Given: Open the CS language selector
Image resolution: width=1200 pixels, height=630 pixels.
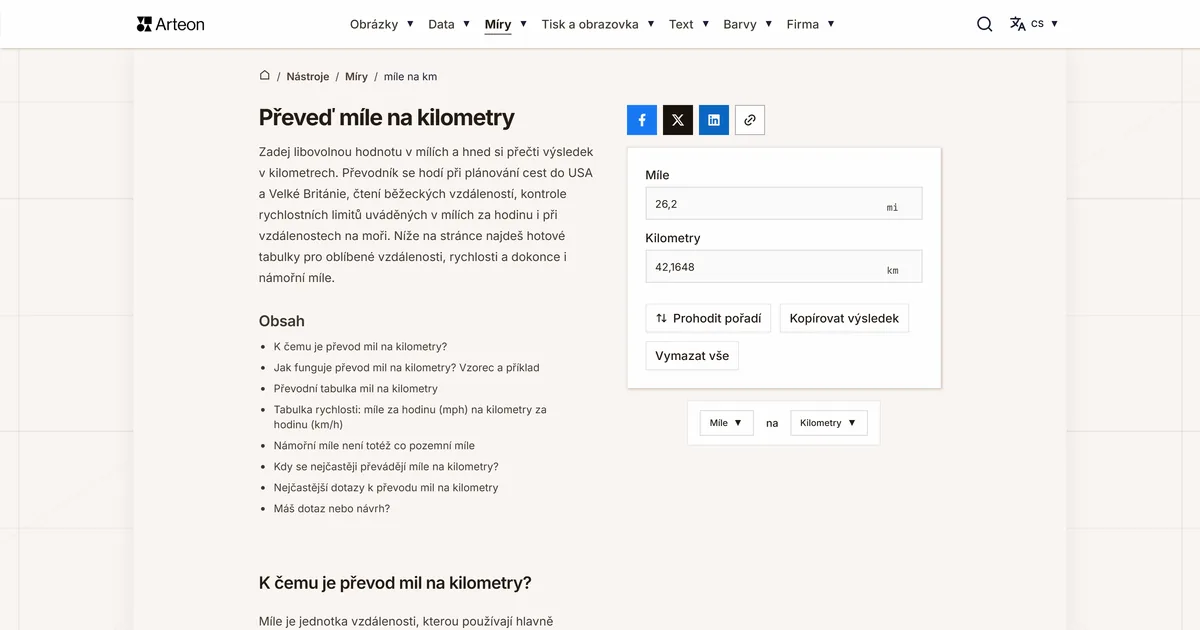Looking at the screenshot, I should point(1045,24).
